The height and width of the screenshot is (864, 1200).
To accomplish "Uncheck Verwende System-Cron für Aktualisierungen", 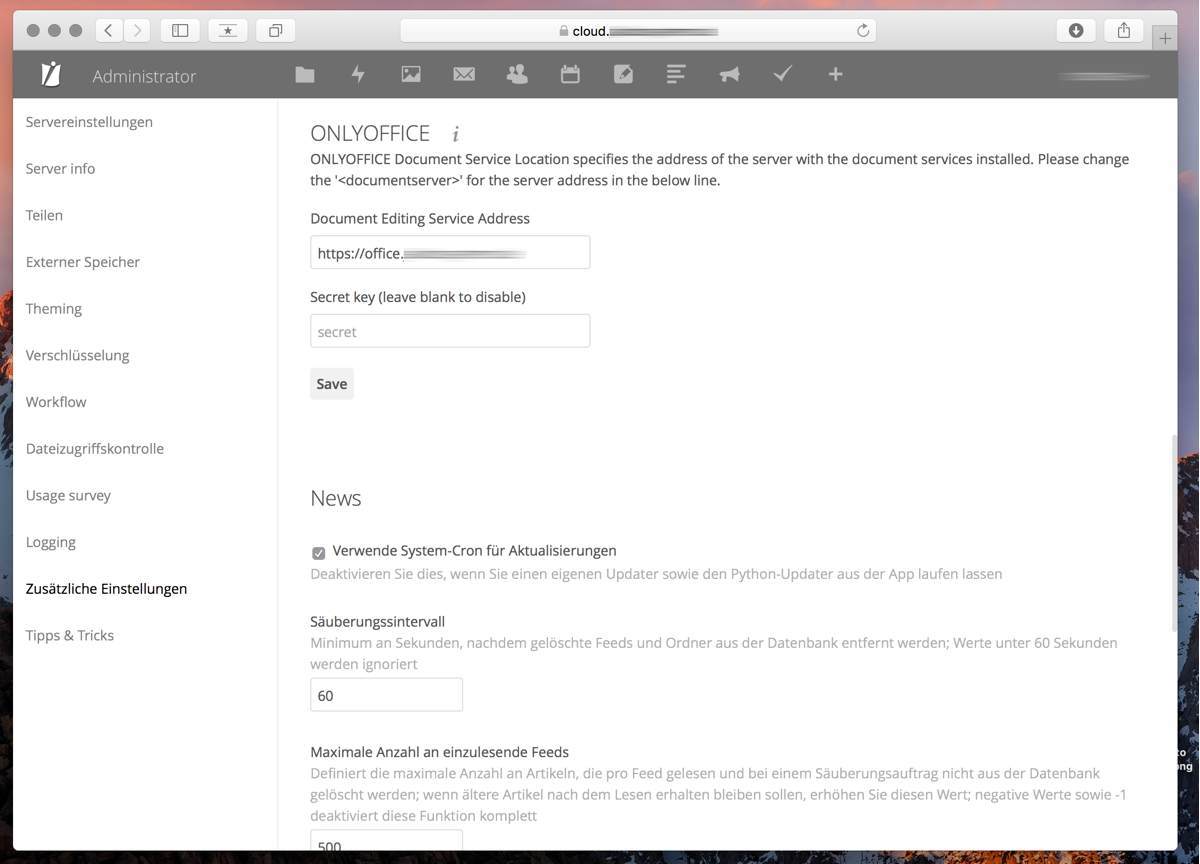I will tap(318, 553).
